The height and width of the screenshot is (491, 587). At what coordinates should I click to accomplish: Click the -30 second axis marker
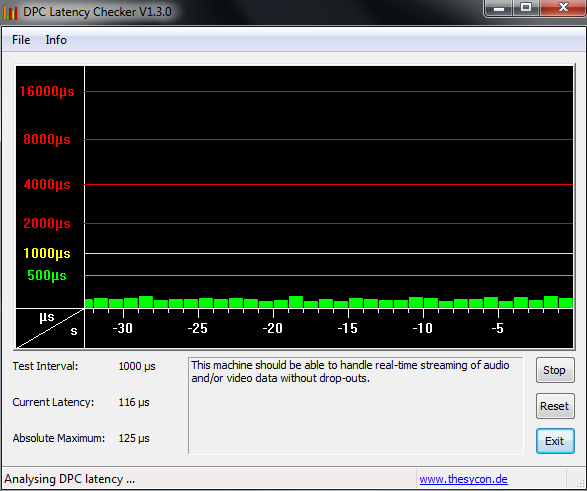point(123,328)
